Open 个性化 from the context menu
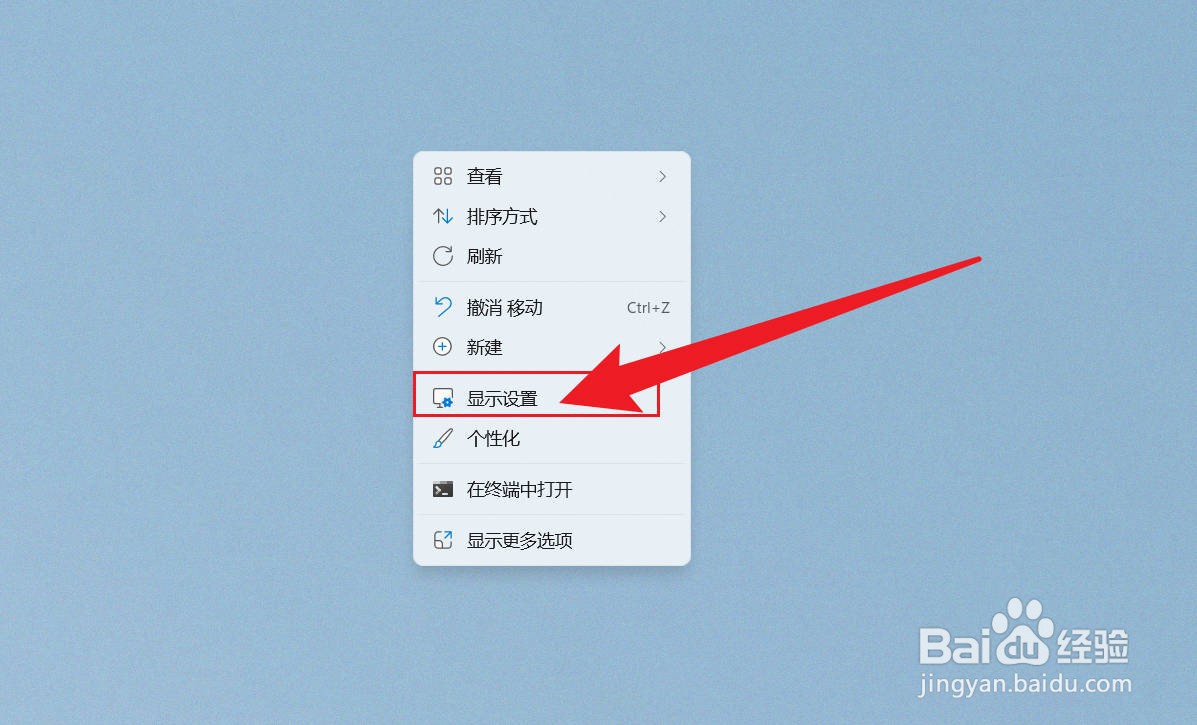 tap(493, 439)
